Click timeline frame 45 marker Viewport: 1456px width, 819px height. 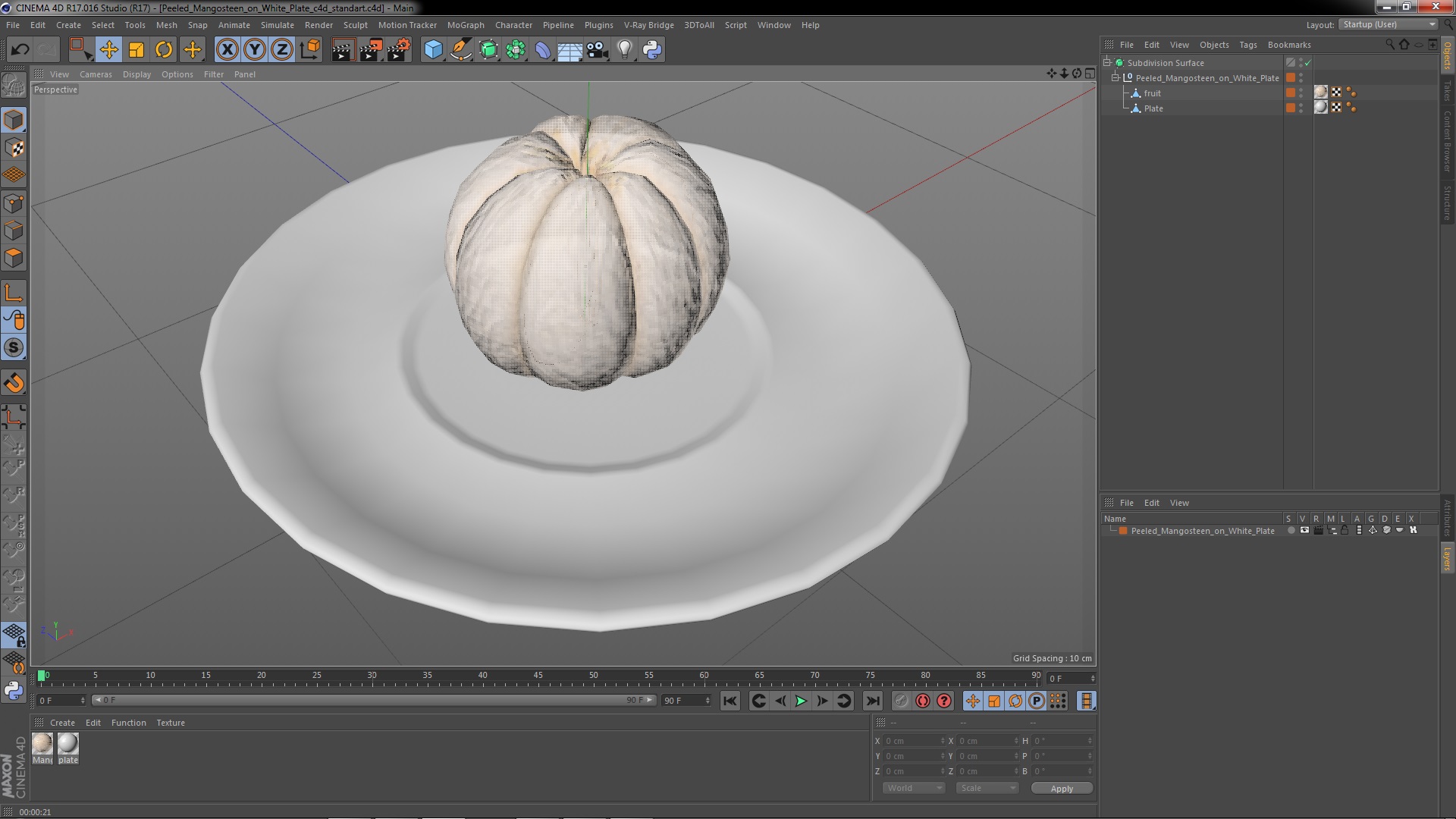[x=538, y=676]
